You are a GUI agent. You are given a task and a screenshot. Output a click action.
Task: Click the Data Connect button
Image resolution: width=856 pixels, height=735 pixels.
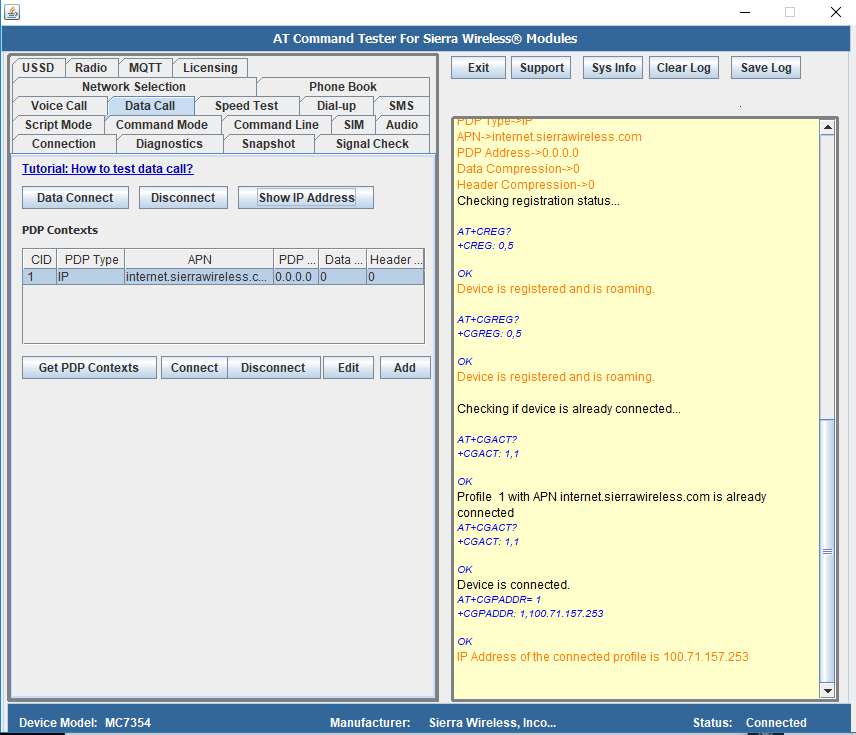click(x=75, y=198)
